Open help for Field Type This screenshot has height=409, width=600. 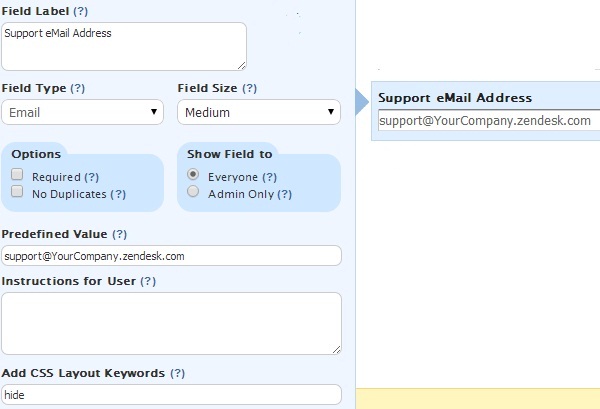pyautogui.click(x=77, y=88)
